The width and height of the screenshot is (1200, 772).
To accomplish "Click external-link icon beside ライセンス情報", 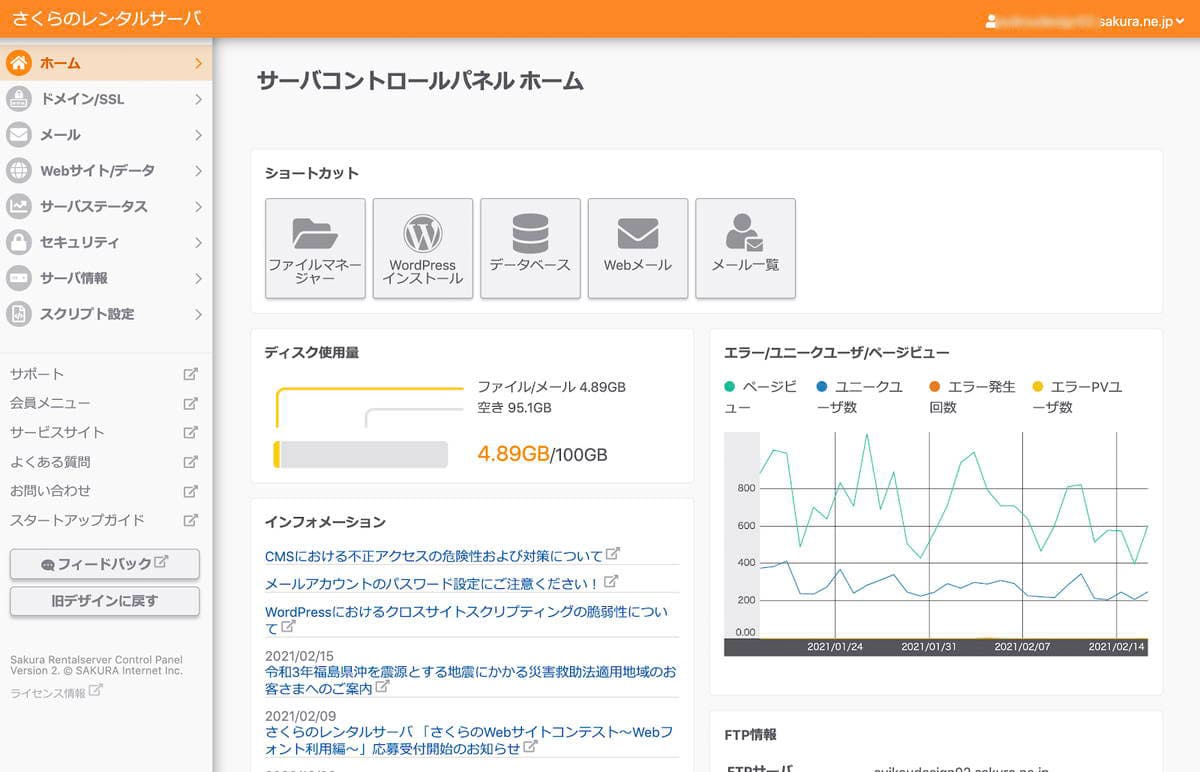I will pyautogui.click(x=96, y=691).
